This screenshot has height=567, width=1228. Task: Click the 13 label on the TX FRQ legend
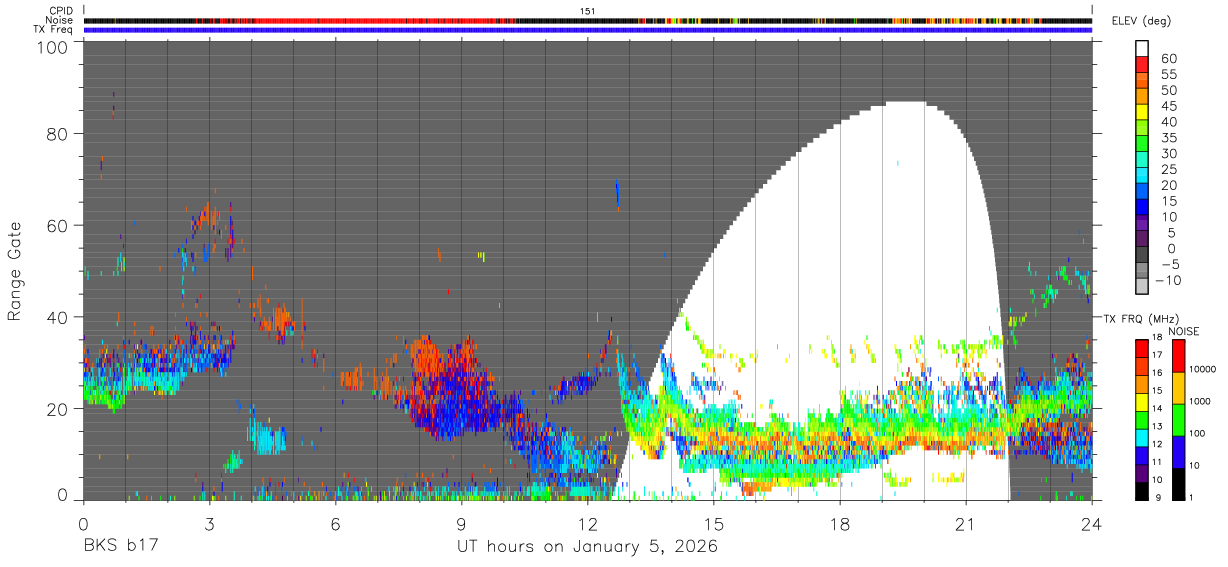(x=1157, y=427)
